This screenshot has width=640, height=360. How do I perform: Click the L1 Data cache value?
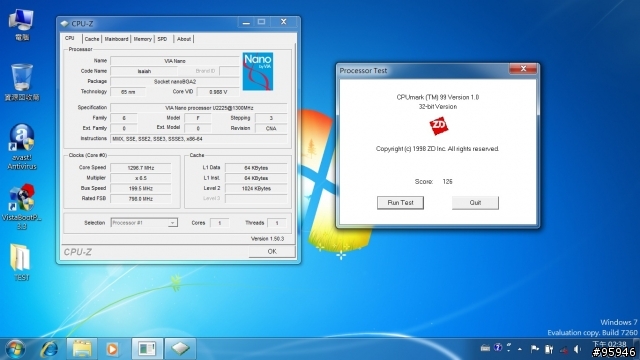(256, 168)
